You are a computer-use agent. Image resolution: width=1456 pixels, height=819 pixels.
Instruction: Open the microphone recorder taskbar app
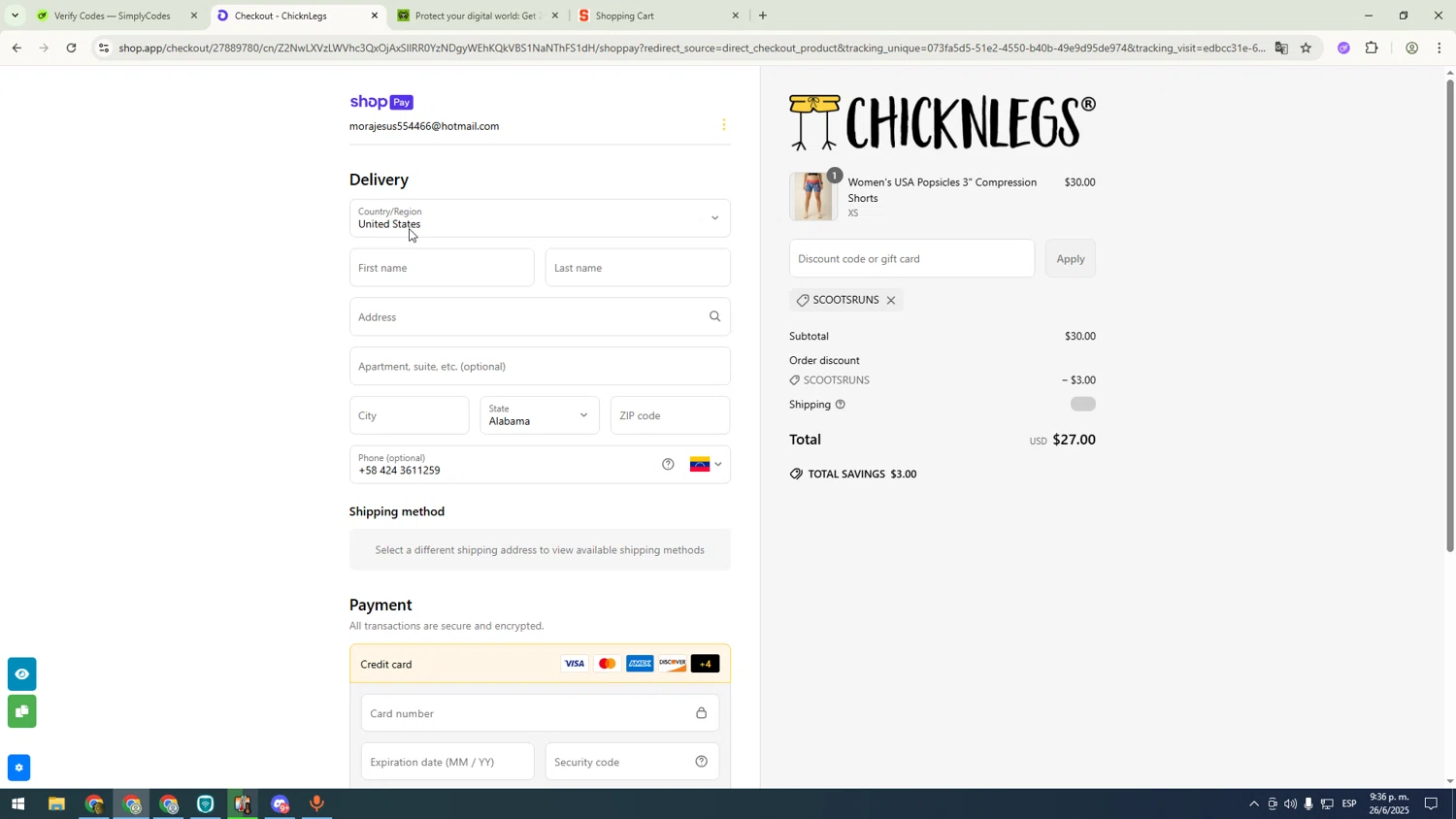click(x=316, y=804)
